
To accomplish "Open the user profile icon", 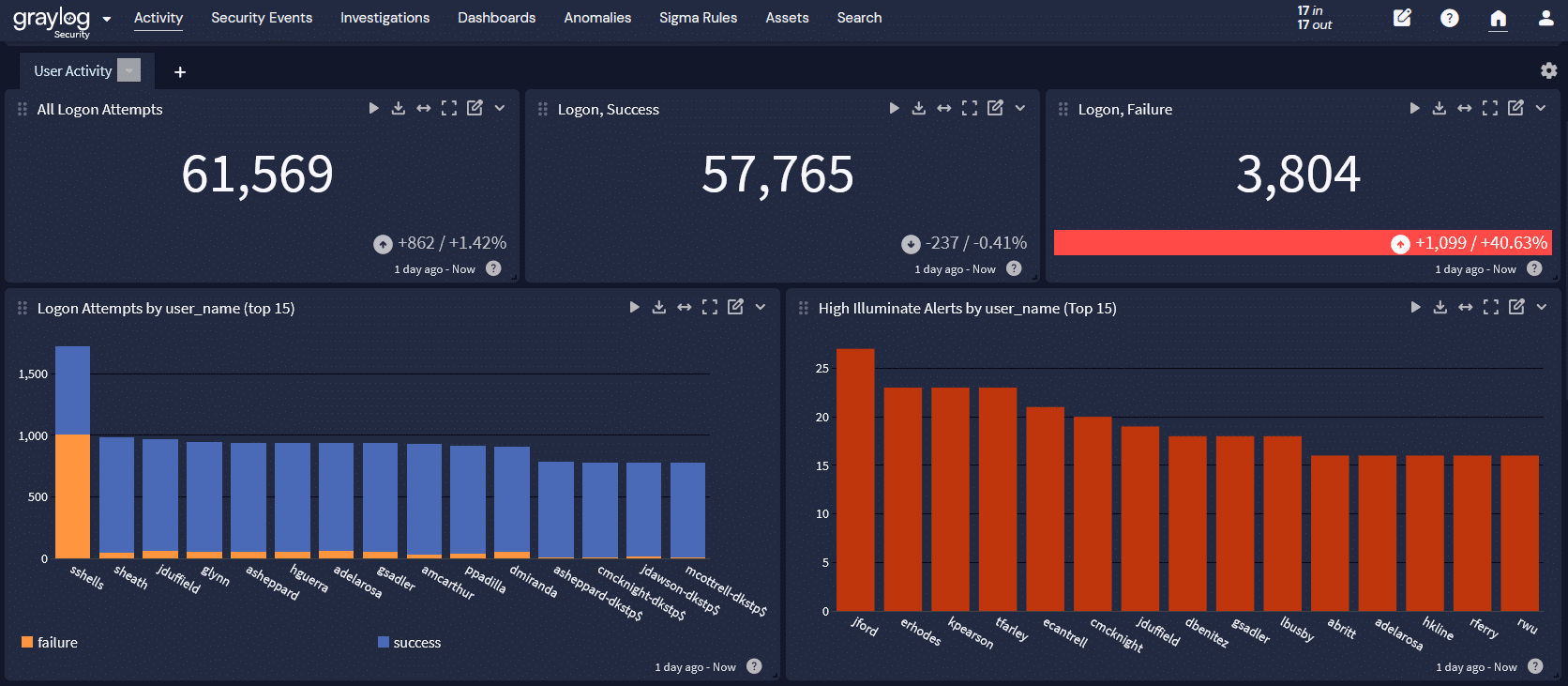I will click(x=1546, y=18).
